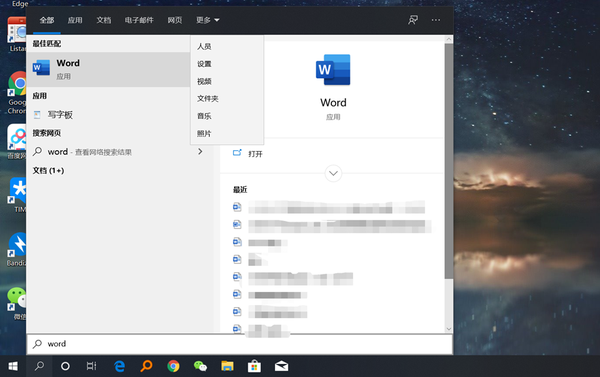
Task: Expand web results arrow for word
Action: tap(200, 152)
